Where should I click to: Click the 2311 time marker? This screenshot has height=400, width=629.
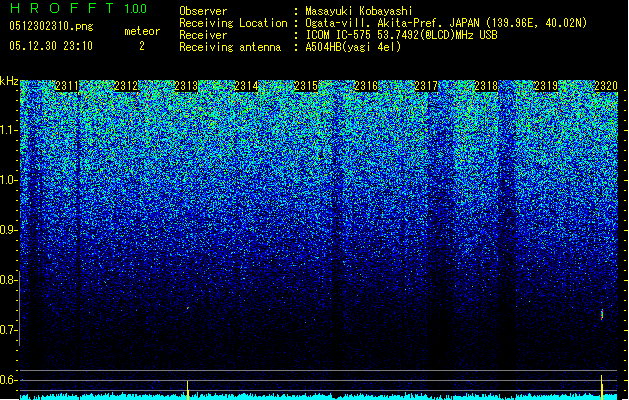click(67, 86)
